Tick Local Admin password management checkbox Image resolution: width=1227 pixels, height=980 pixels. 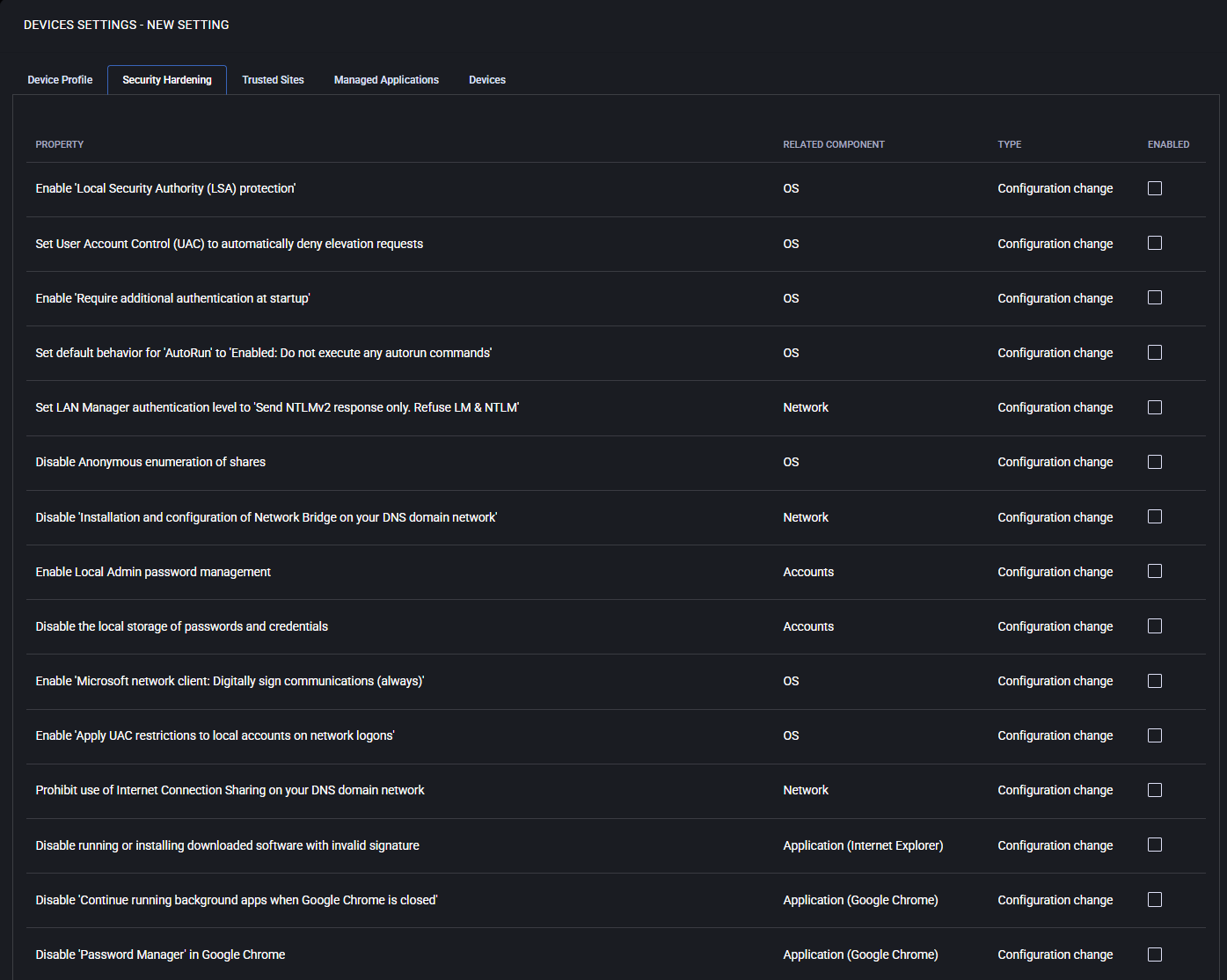1155,571
